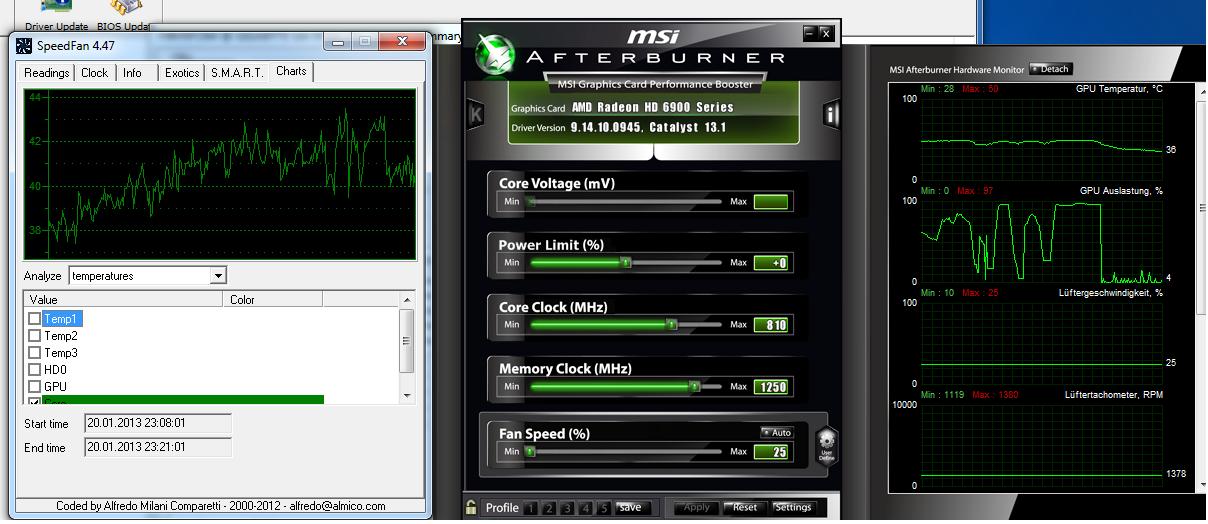The width and height of the screenshot is (1208, 524).
Task: Select profile slot 3
Action: (568, 508)
